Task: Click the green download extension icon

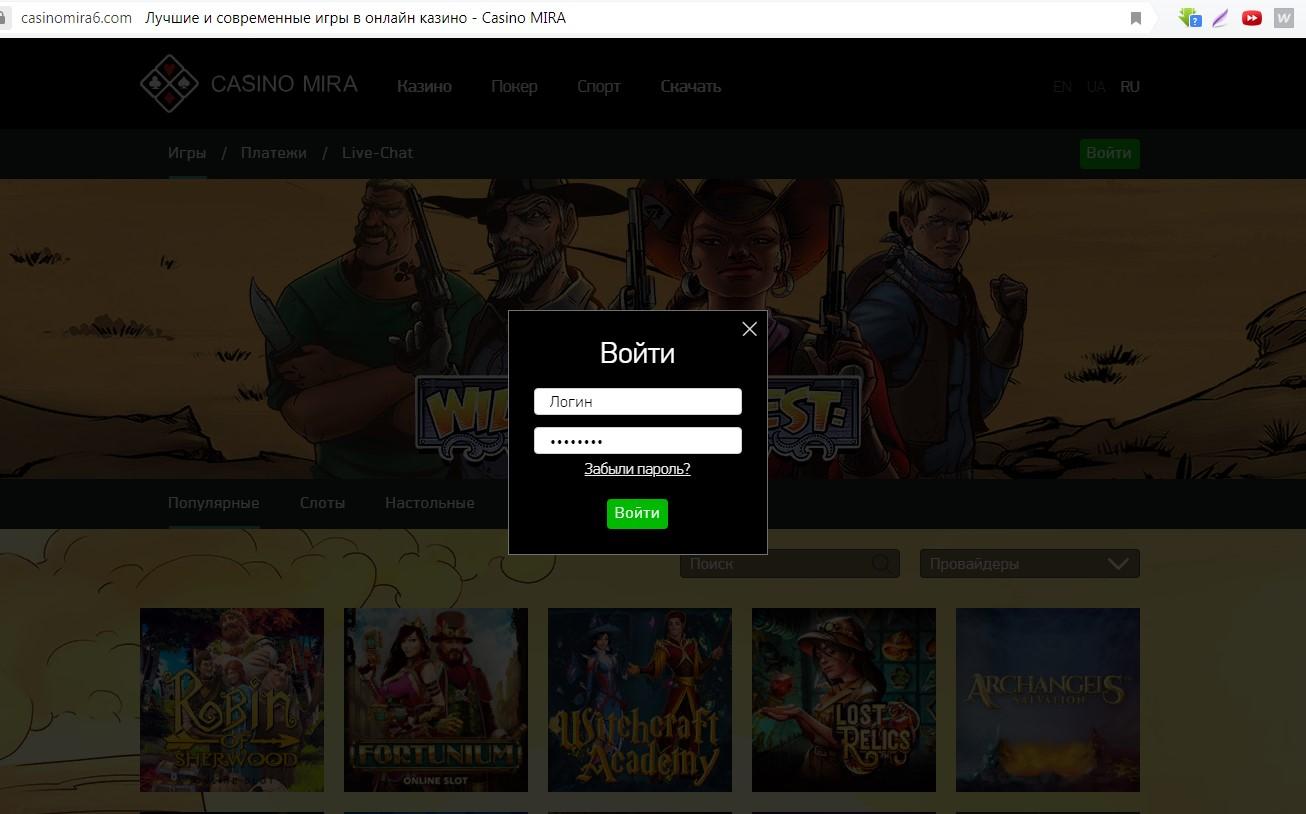Action: tap(1189, 18)
